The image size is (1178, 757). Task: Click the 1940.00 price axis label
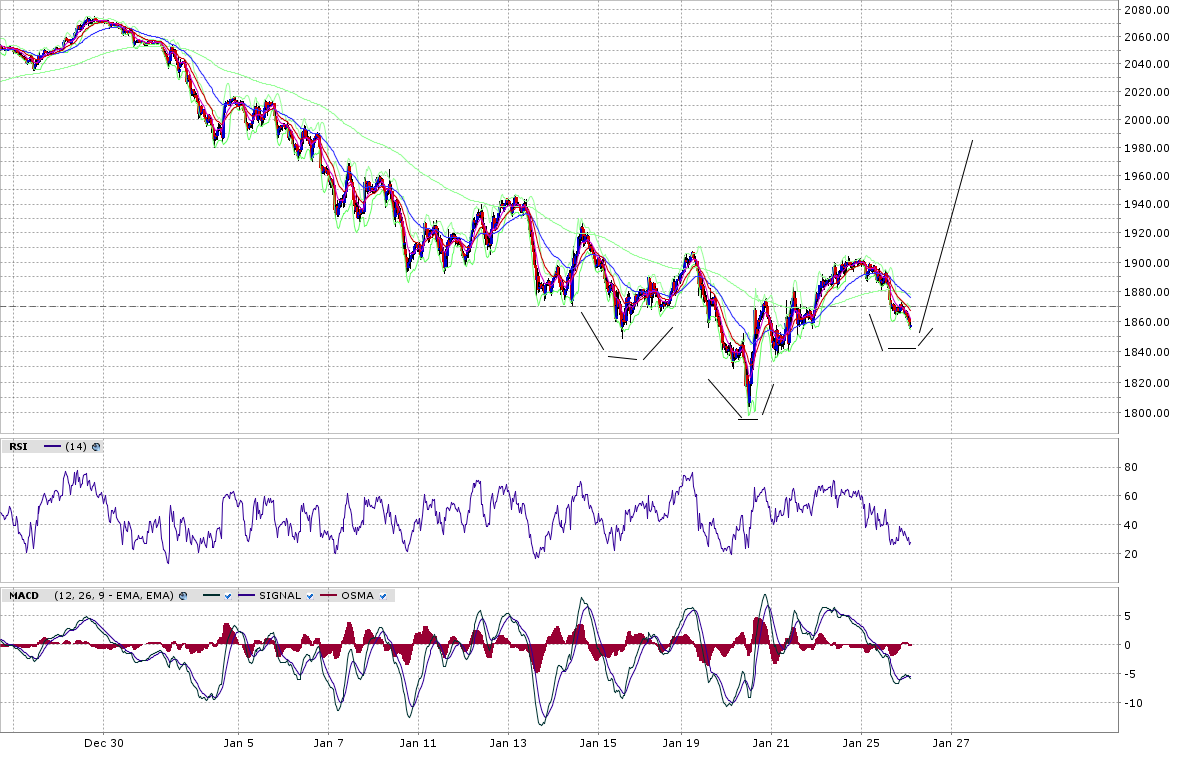(x=1146, y=204)
